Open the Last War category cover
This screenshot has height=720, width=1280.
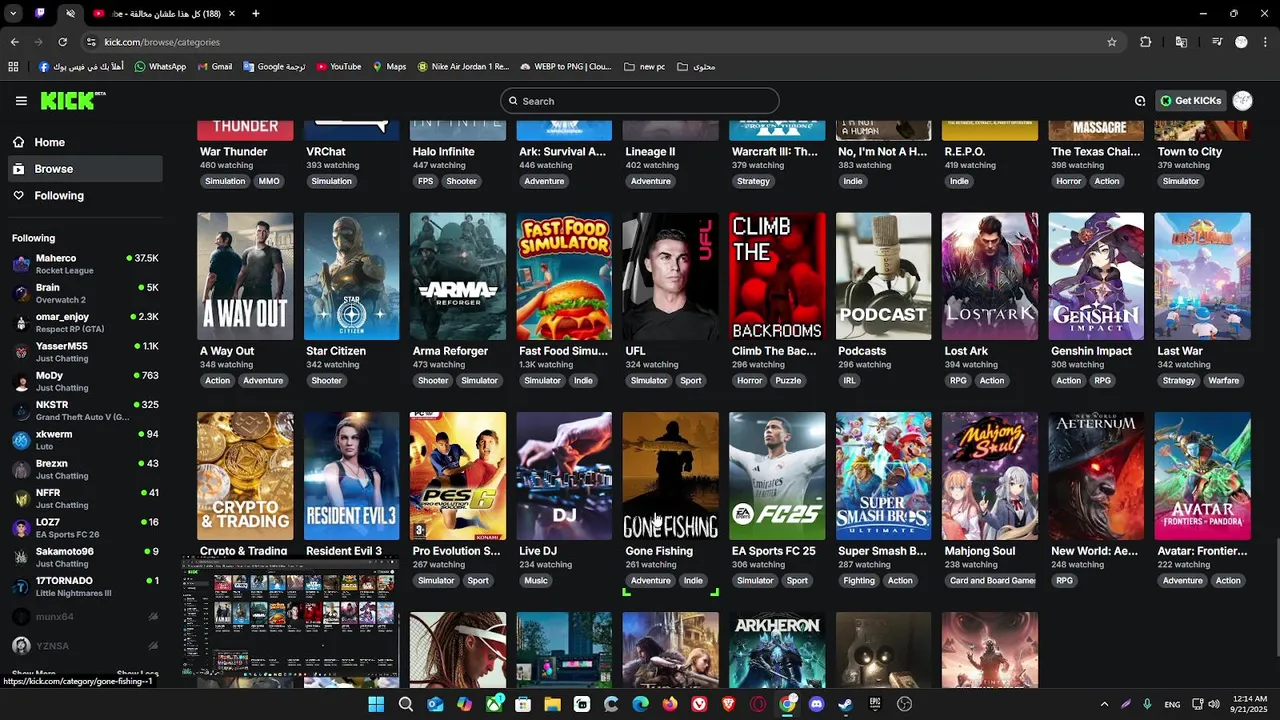tap(1202, 276)
